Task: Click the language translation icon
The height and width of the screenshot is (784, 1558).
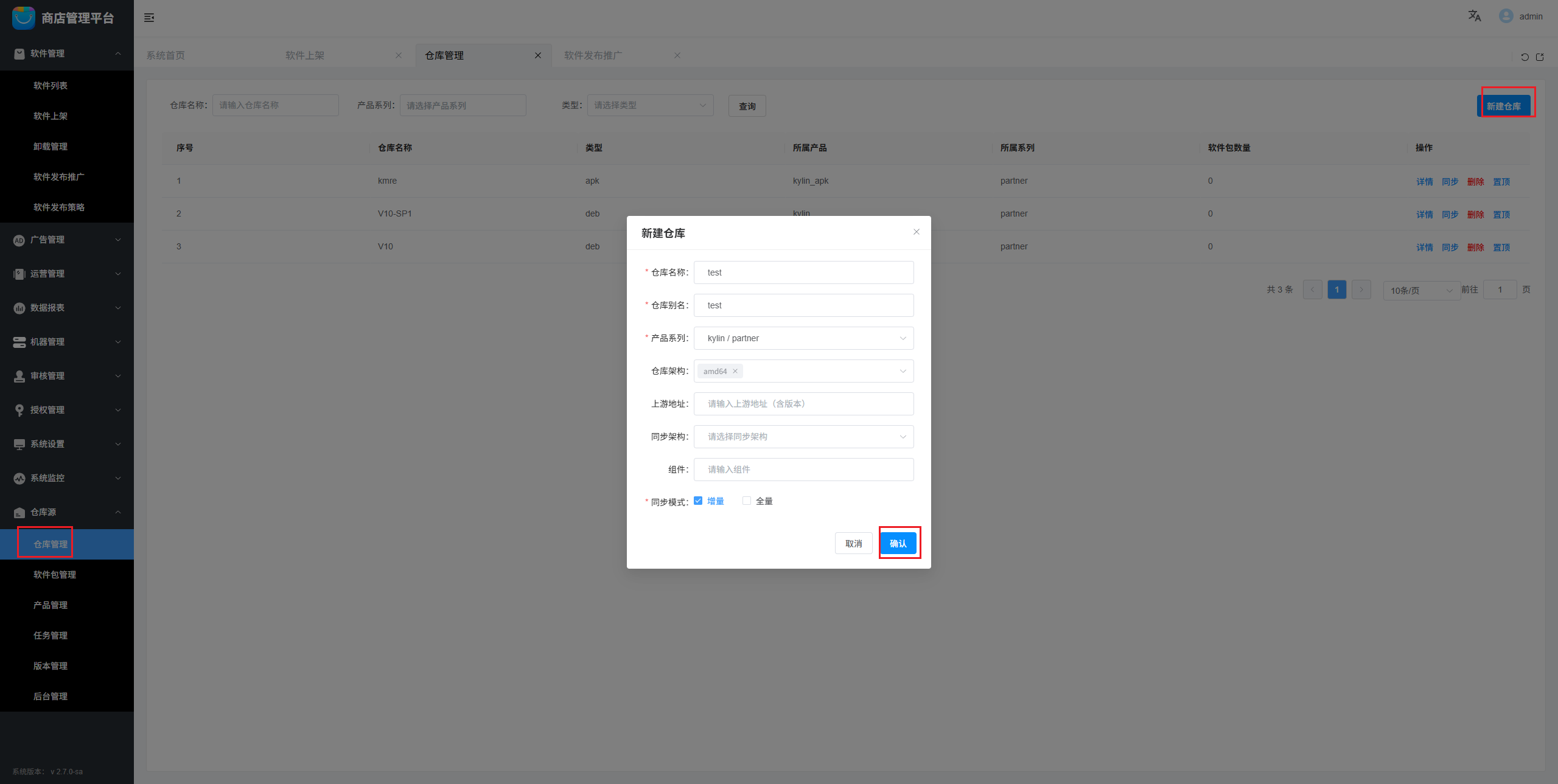Action: click(x=1474, y=16)
